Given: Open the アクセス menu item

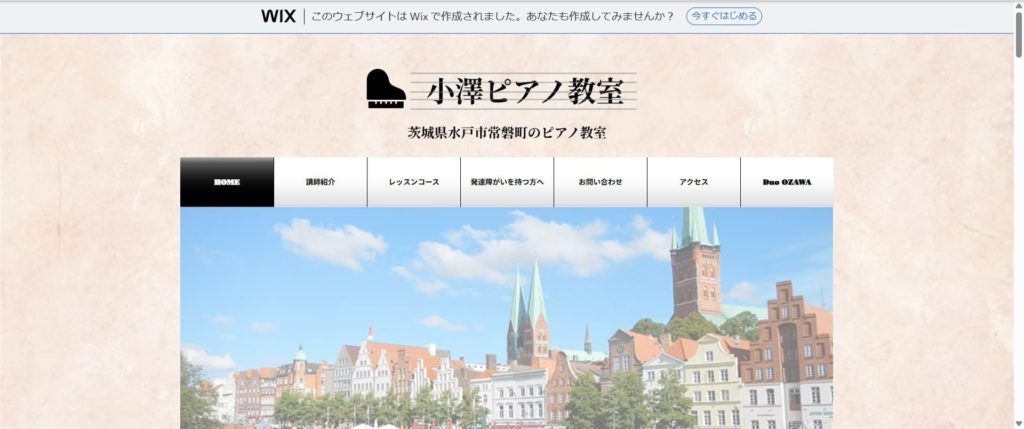Looking at the screenshot, I should [x=693, y=182].
